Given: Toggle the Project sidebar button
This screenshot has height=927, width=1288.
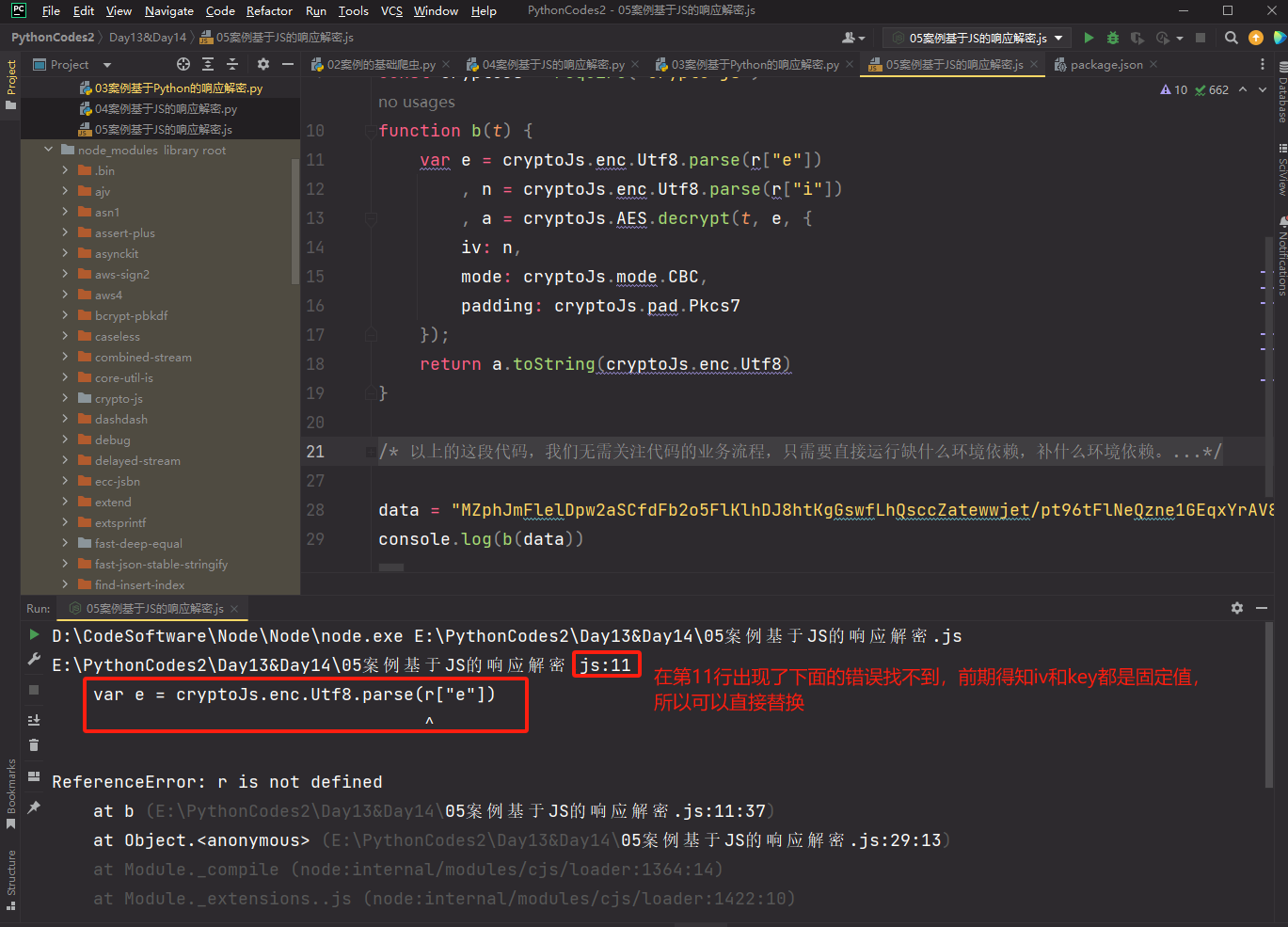Looking at the screenshot, I should (x=10, y=85).
